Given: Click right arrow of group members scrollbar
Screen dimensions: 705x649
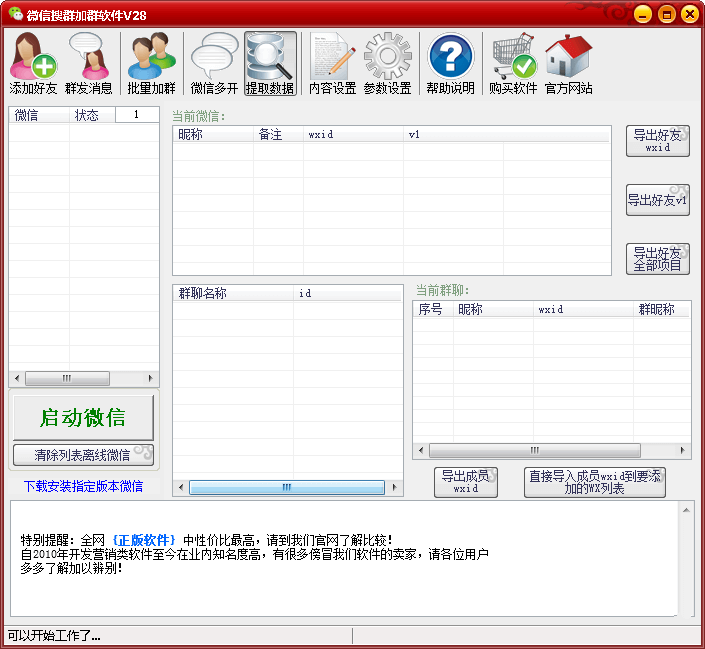Looking at the screenshot, I should (x=683, y=450).
